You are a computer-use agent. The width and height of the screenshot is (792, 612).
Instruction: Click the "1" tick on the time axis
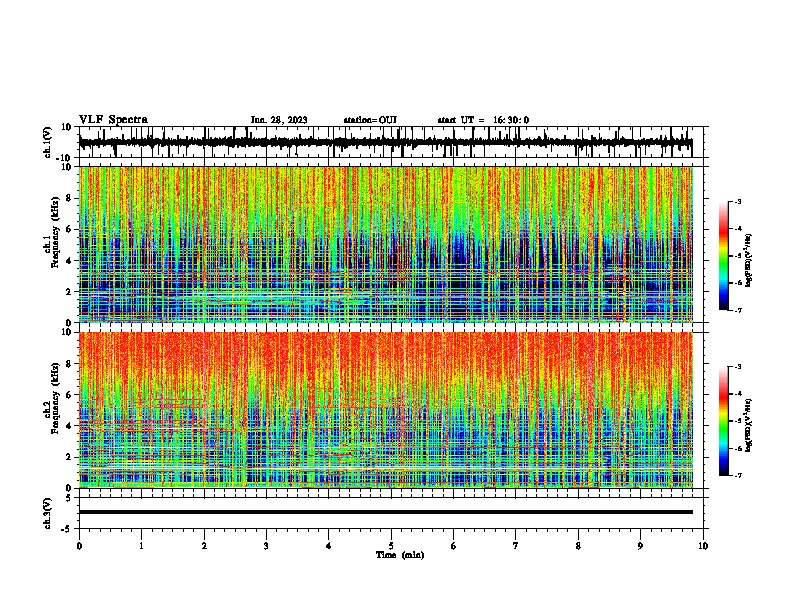(x=141, y=546)
